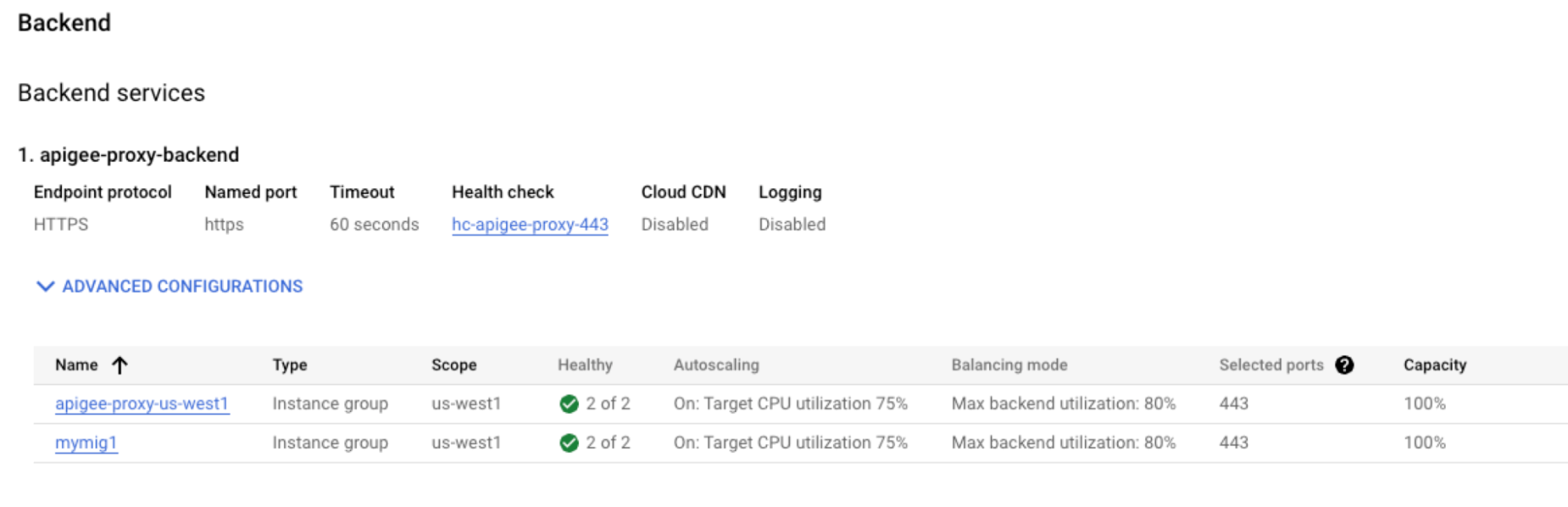
Task: Sort the table by the Capacity column
Action: point(1434,365)
